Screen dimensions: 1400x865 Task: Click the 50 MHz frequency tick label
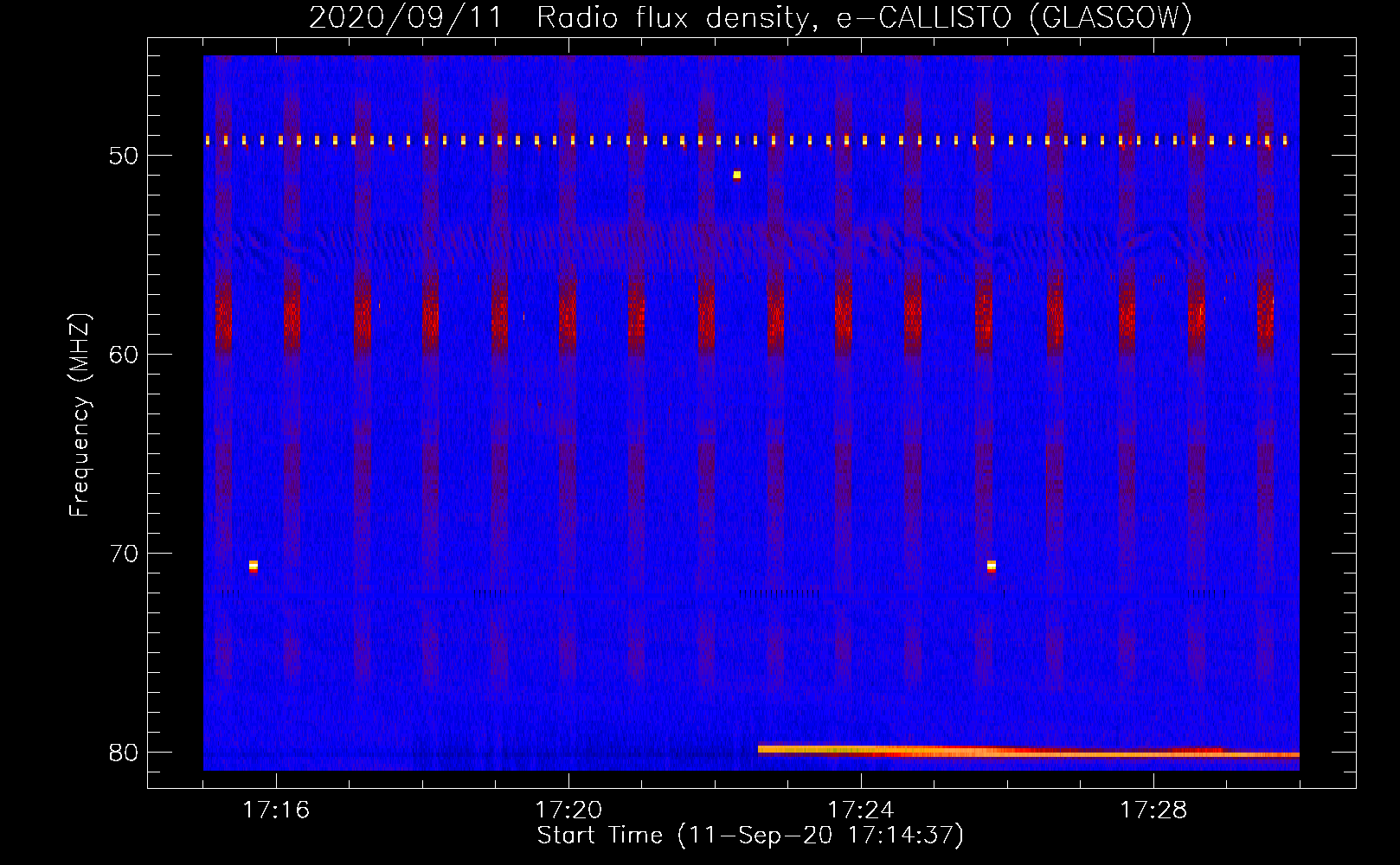coord(124,156)
